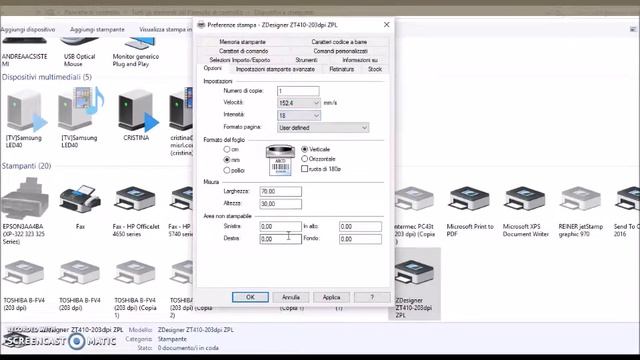Click into the Numero di copie field
The width and height of the screenshot is (640, 360).
tap(298, 91)
